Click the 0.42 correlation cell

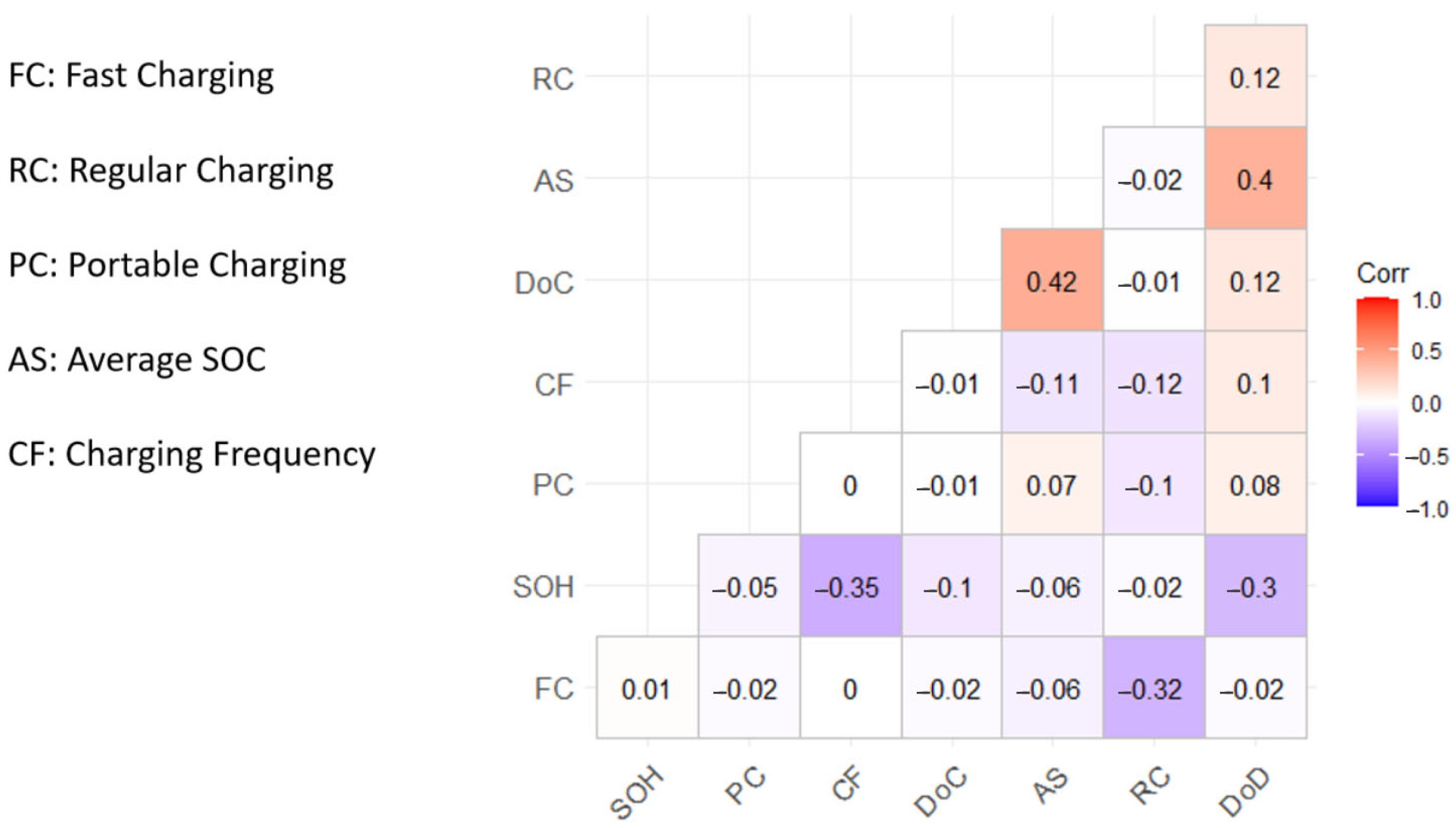coord(1051,280)
